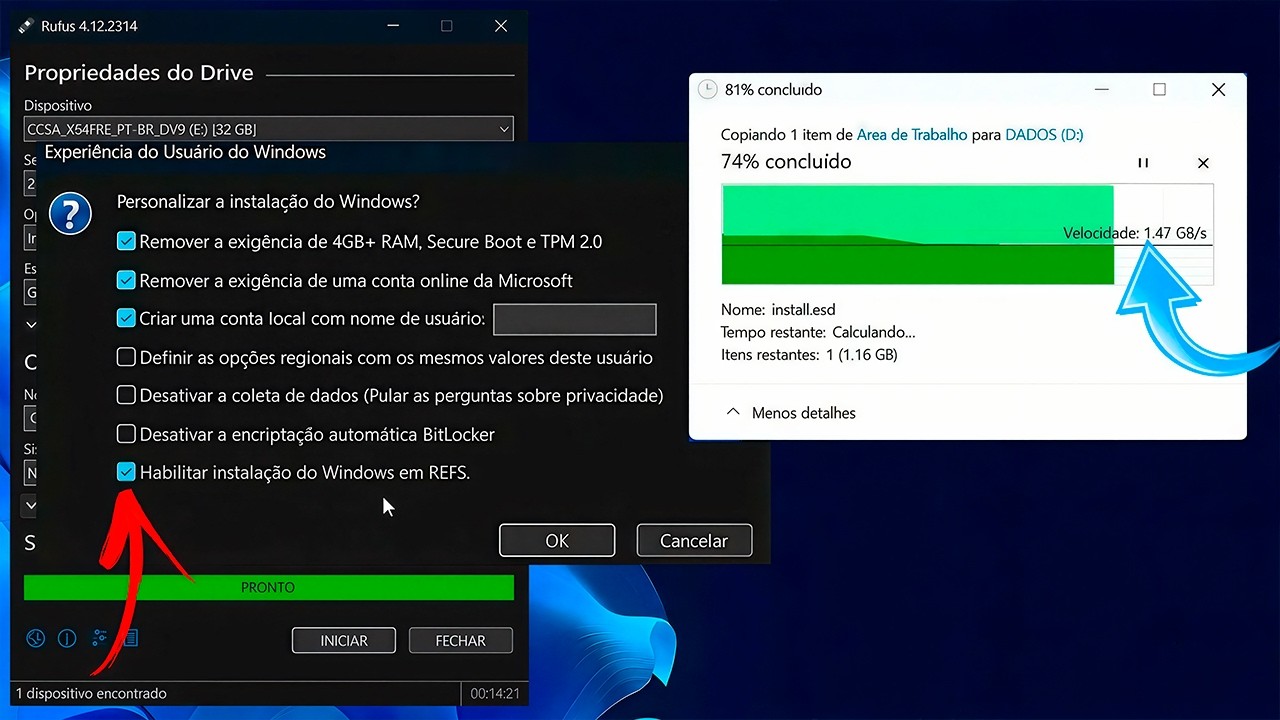Collapse the copy dialog with Menos detalhes
This screenshot has width=1280, height=720.
pos(791,412)
